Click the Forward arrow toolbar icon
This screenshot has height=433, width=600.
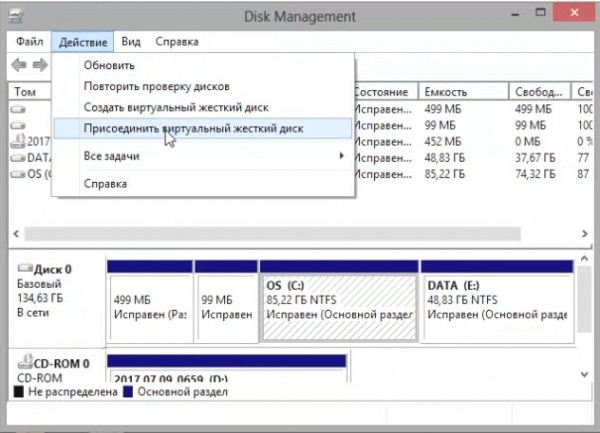(40, 65)
